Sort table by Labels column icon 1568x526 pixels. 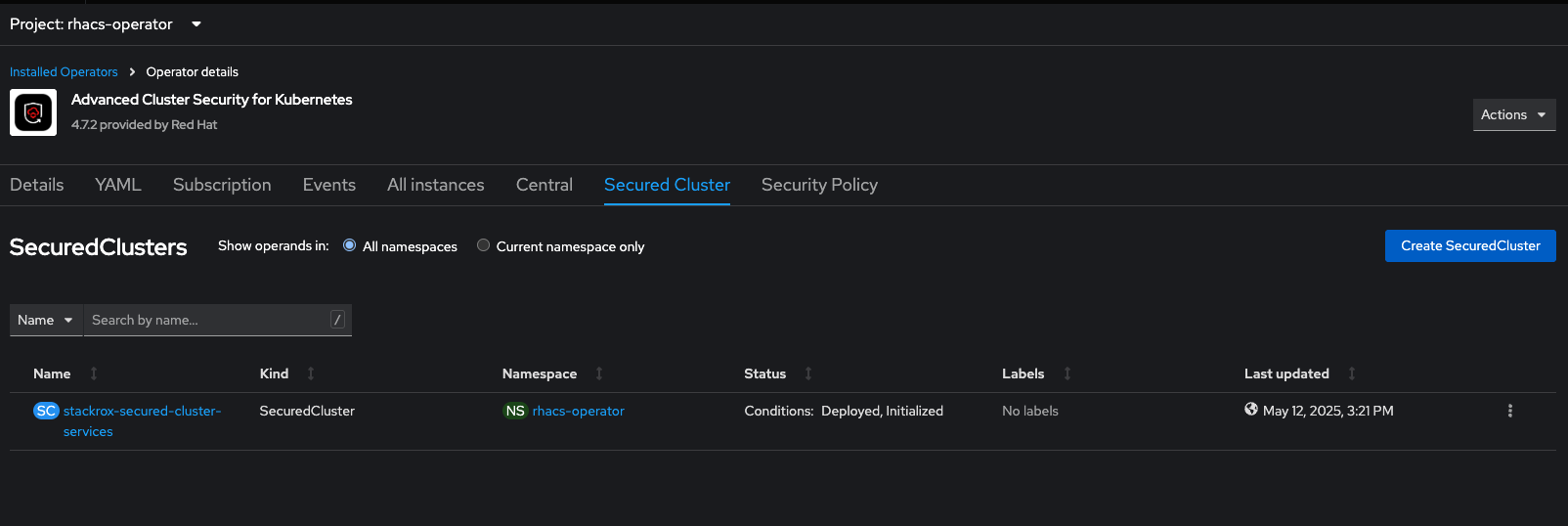(x=1067, y=373)
